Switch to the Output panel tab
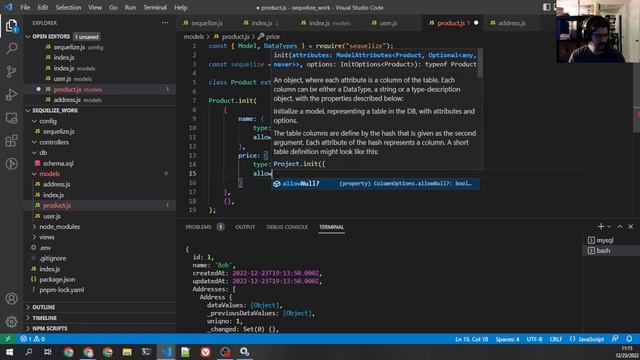The height and width of the screenshot is (360, 640). pos(245,227)
